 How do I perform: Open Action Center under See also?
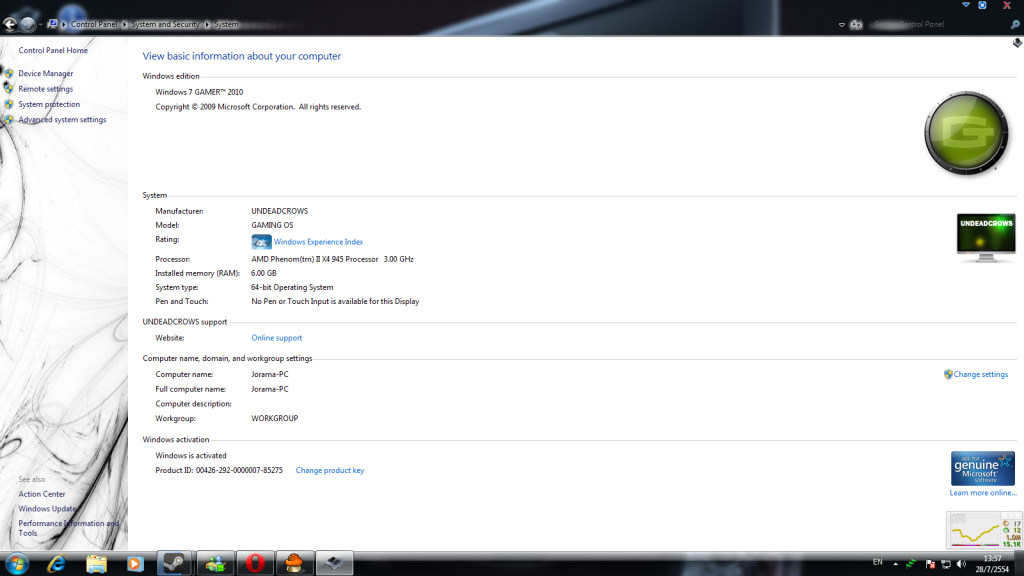click(42, 494)
